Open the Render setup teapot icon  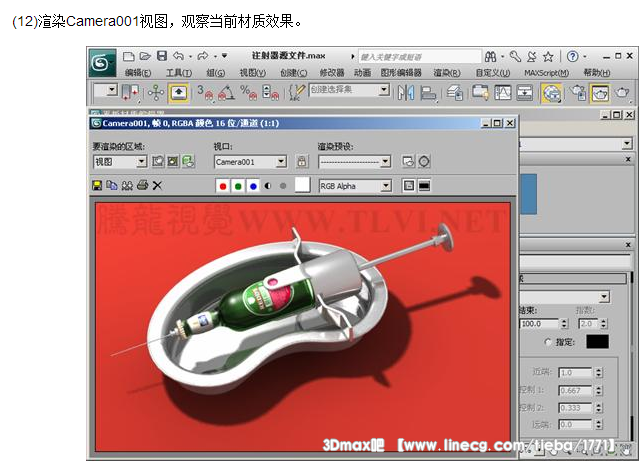click(578, 93)
